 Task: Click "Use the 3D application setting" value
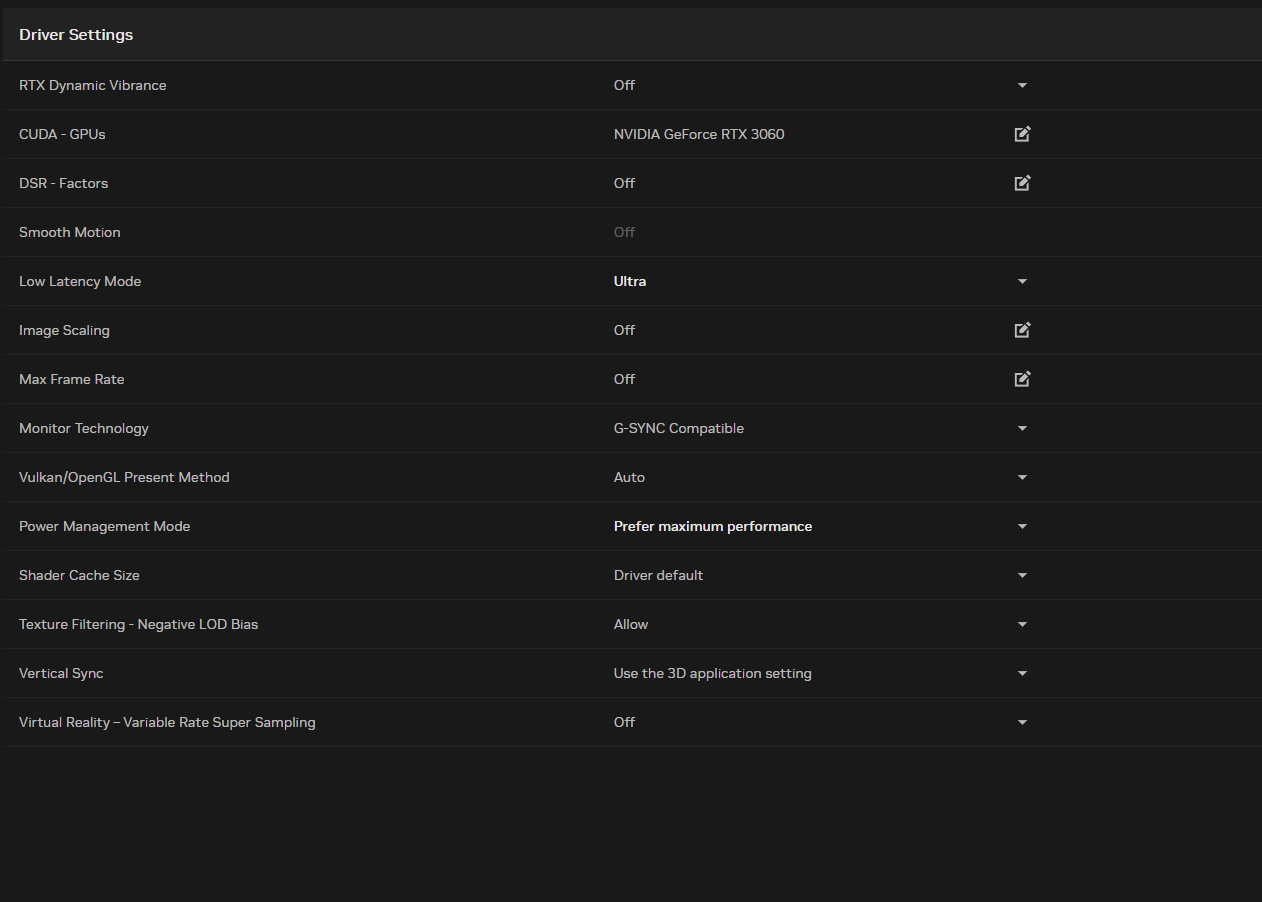(x=712, y=673)
